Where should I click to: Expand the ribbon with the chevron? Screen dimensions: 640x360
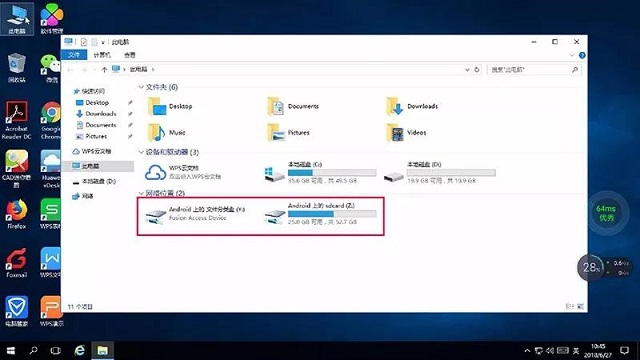tap(572, 55)
